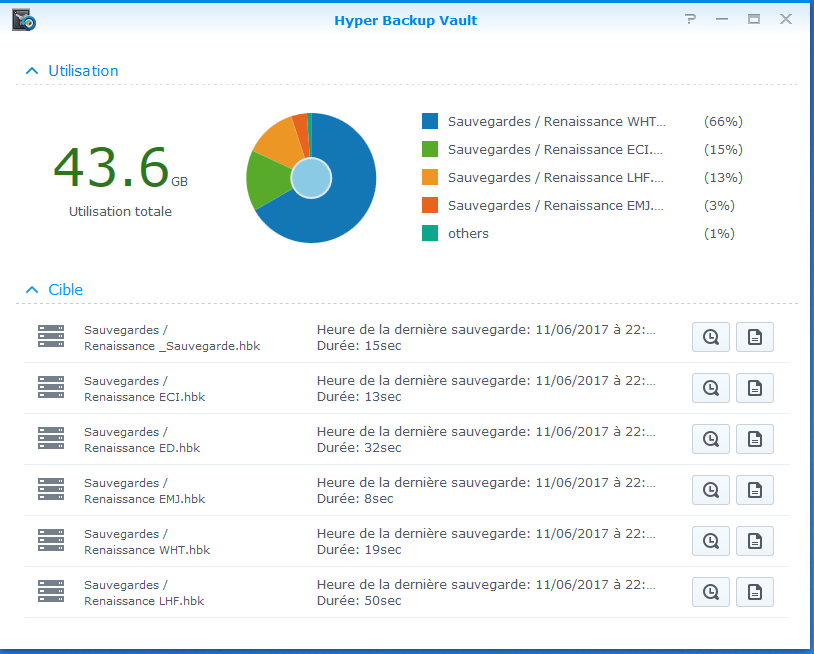The width and height of the screenshot is (814, 654).
Task: Click the Durée: 8sec text
Action: coord(355,498)
